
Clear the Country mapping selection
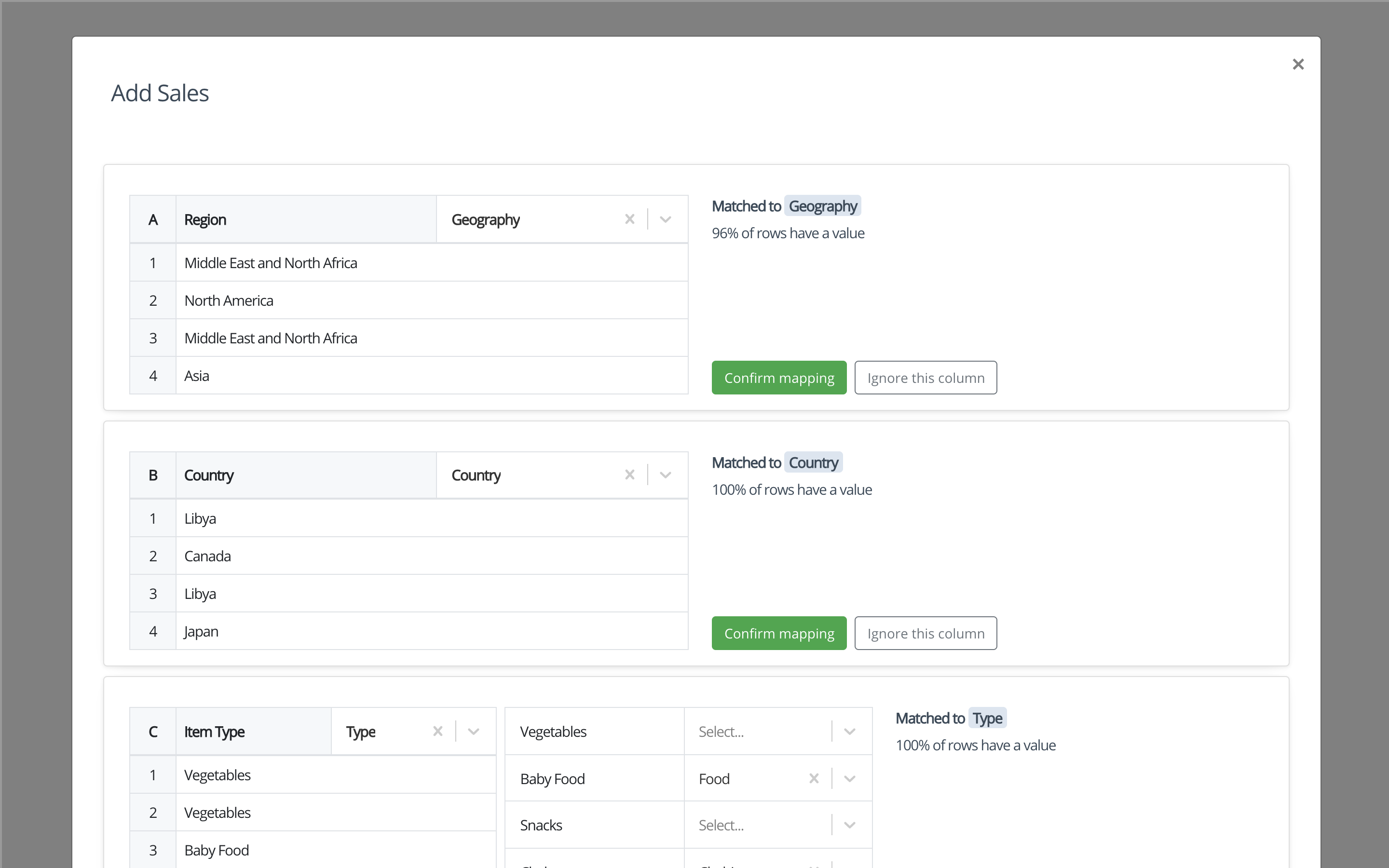(630, 475)
